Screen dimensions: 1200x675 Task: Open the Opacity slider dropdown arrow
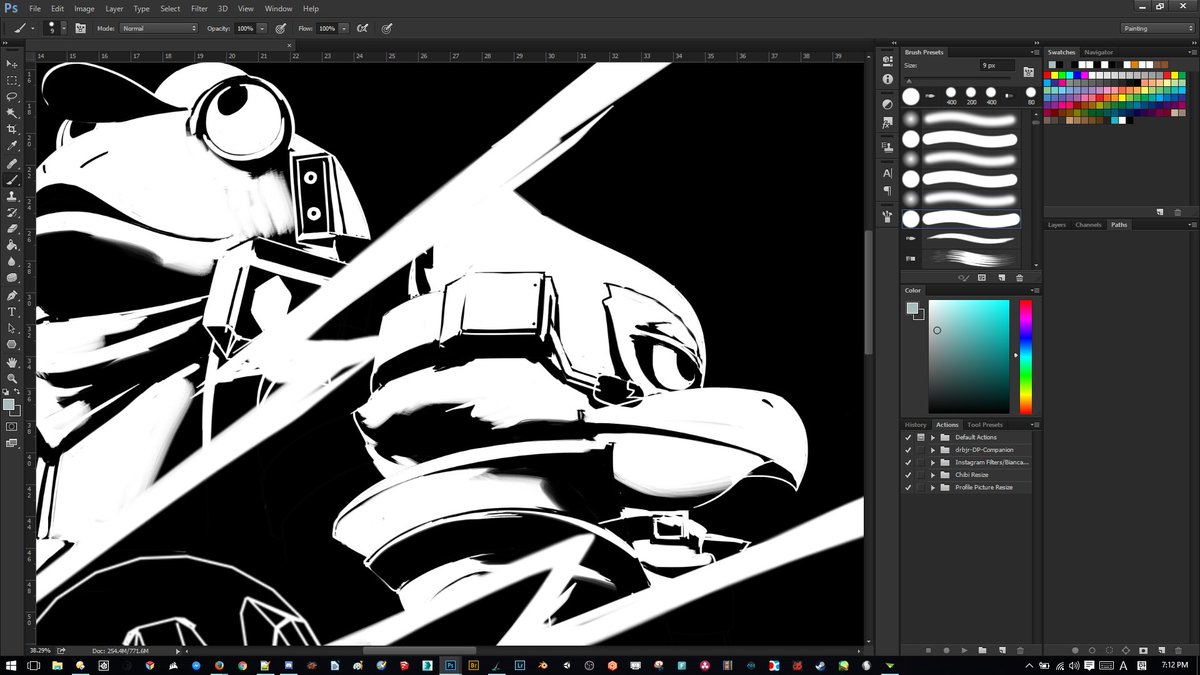tap(262, 28)
